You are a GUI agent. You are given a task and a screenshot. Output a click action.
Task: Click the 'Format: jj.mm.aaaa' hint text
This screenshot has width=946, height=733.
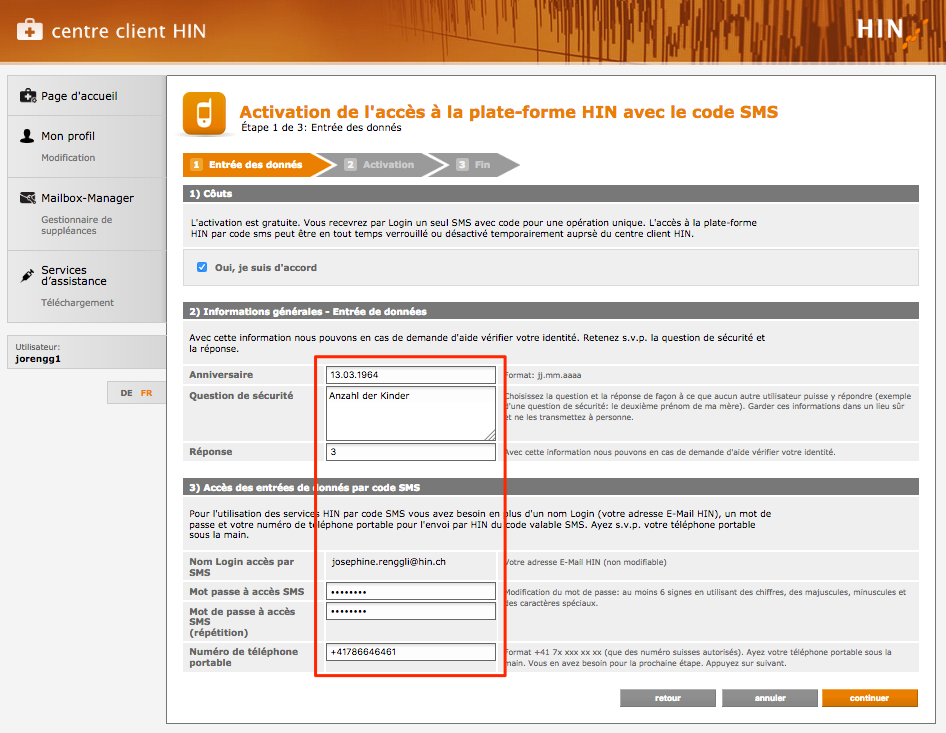pyautogui.click(x=543, y=375)
